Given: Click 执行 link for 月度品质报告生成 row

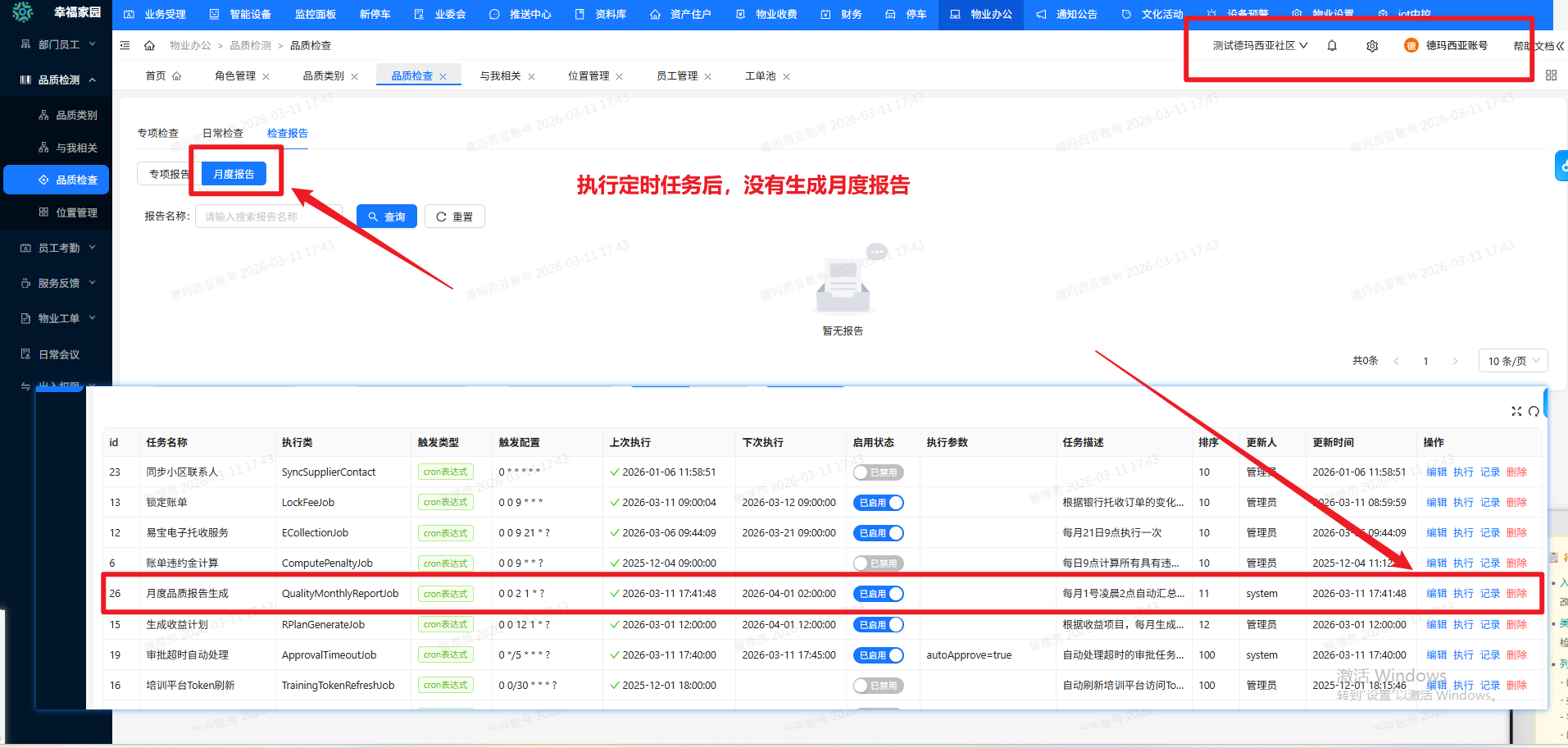Looking at the screenshot, I should pos(1463,594).
